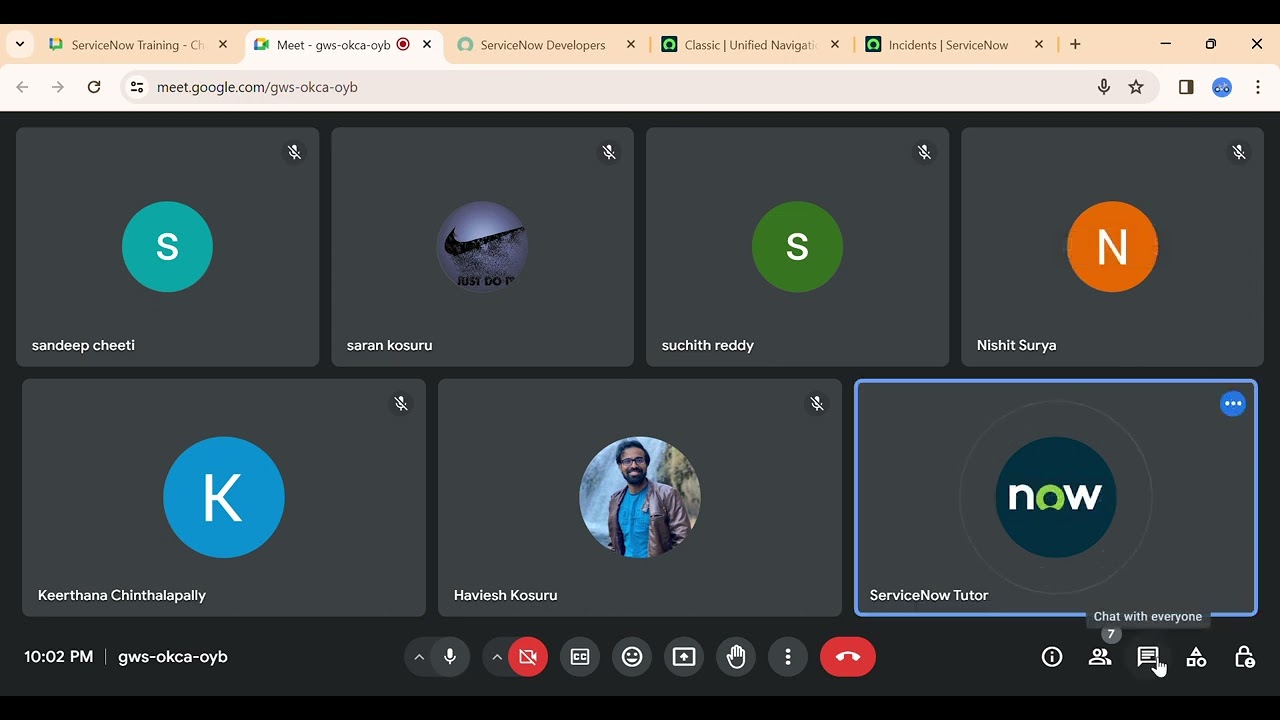Open meeting details info icon
Screen dimensions: 1280x720
click(1052, 657)
